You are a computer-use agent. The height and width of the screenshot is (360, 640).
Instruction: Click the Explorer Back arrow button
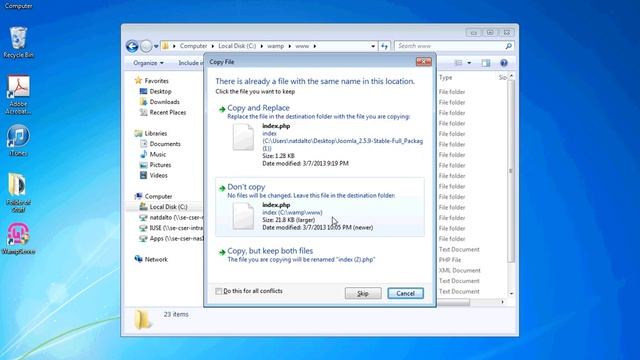coord(132,46)
